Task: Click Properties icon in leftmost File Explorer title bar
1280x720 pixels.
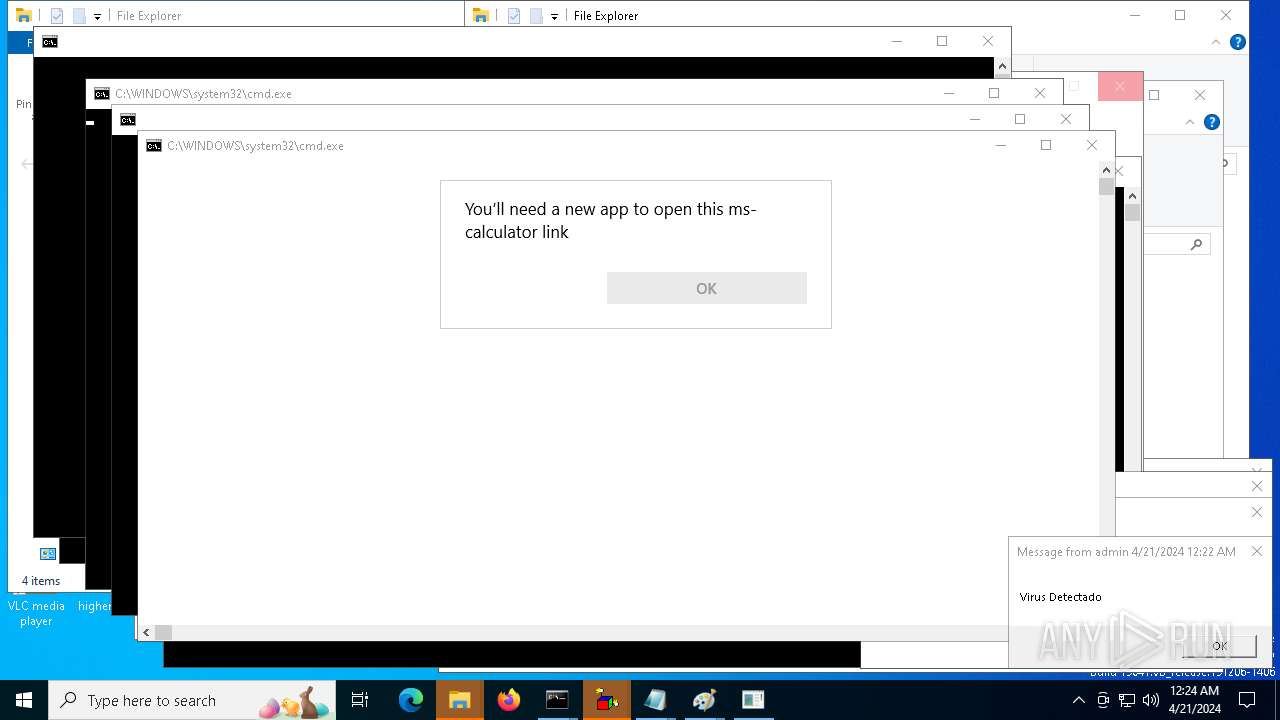Action: (57, 16)
